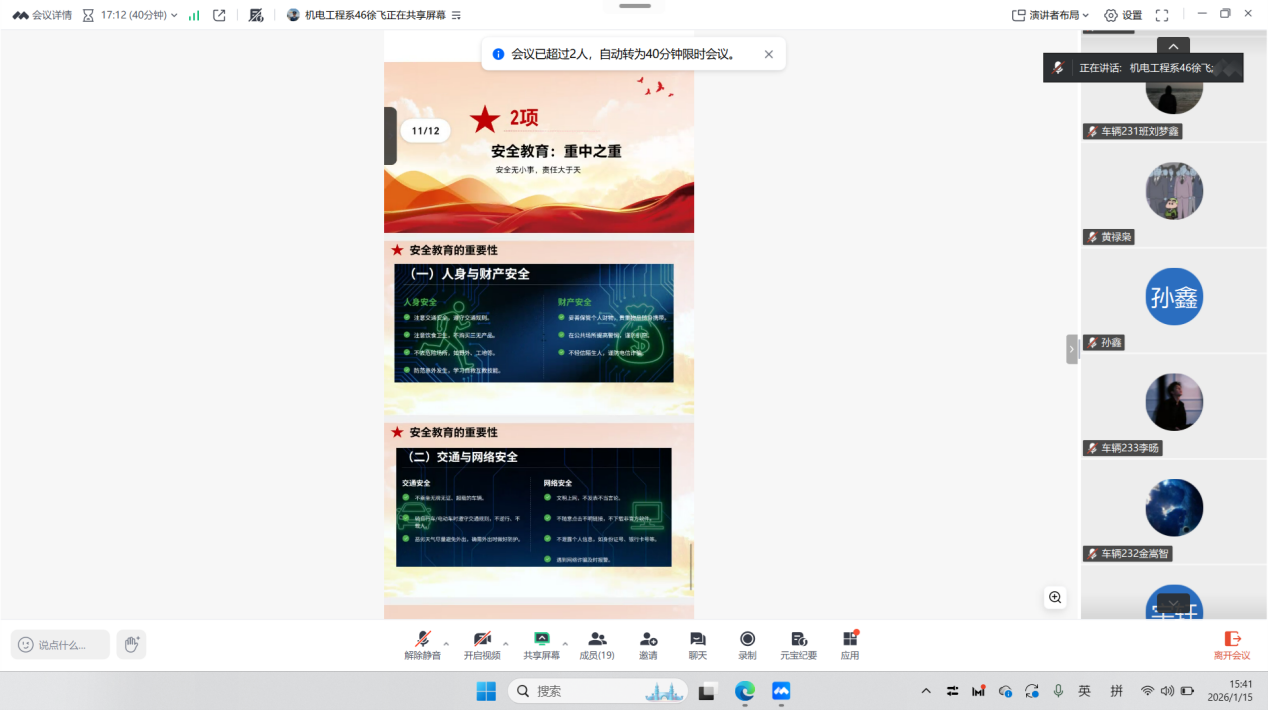
Task: Open 元宝纪要 meeting notes
Action: point(798,640)
